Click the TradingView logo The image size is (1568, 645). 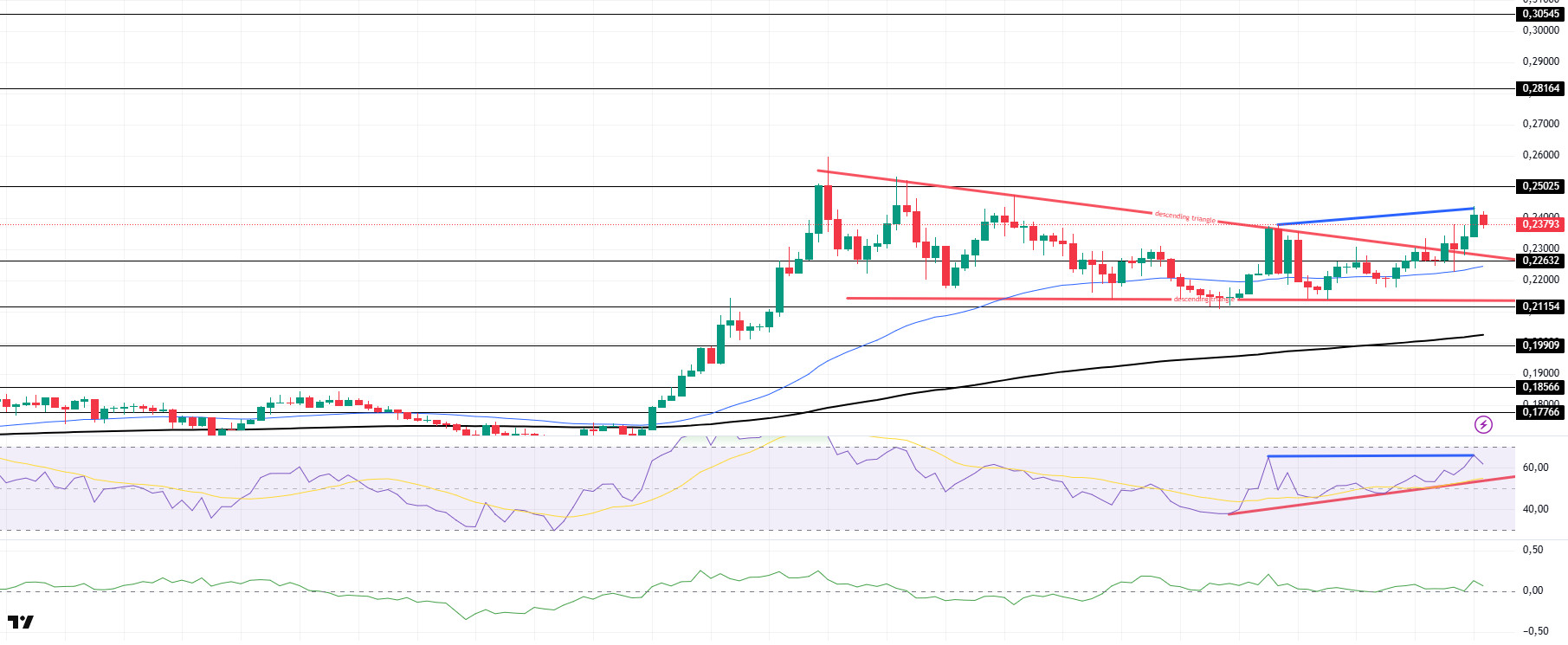pos(21,622)
